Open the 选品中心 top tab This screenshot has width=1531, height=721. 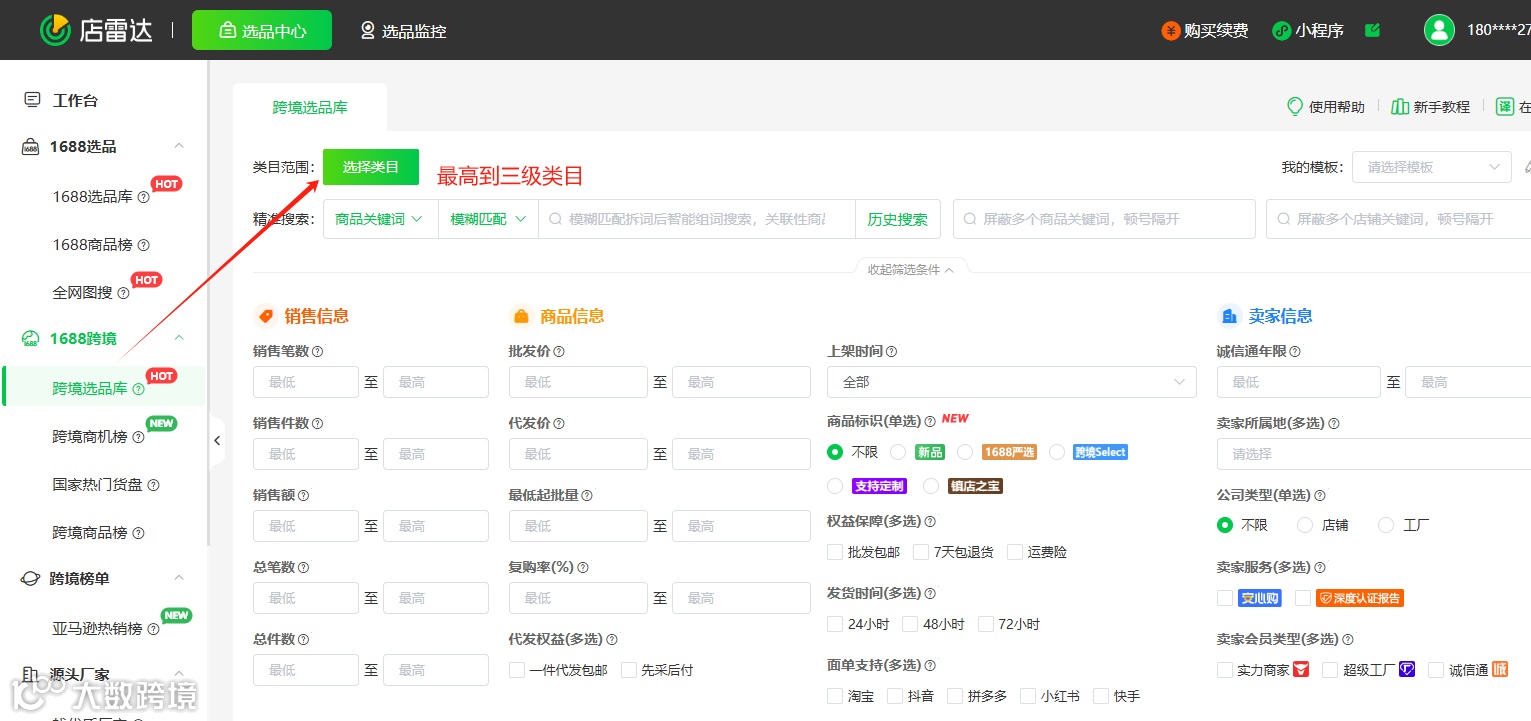(x=262, y=31)
